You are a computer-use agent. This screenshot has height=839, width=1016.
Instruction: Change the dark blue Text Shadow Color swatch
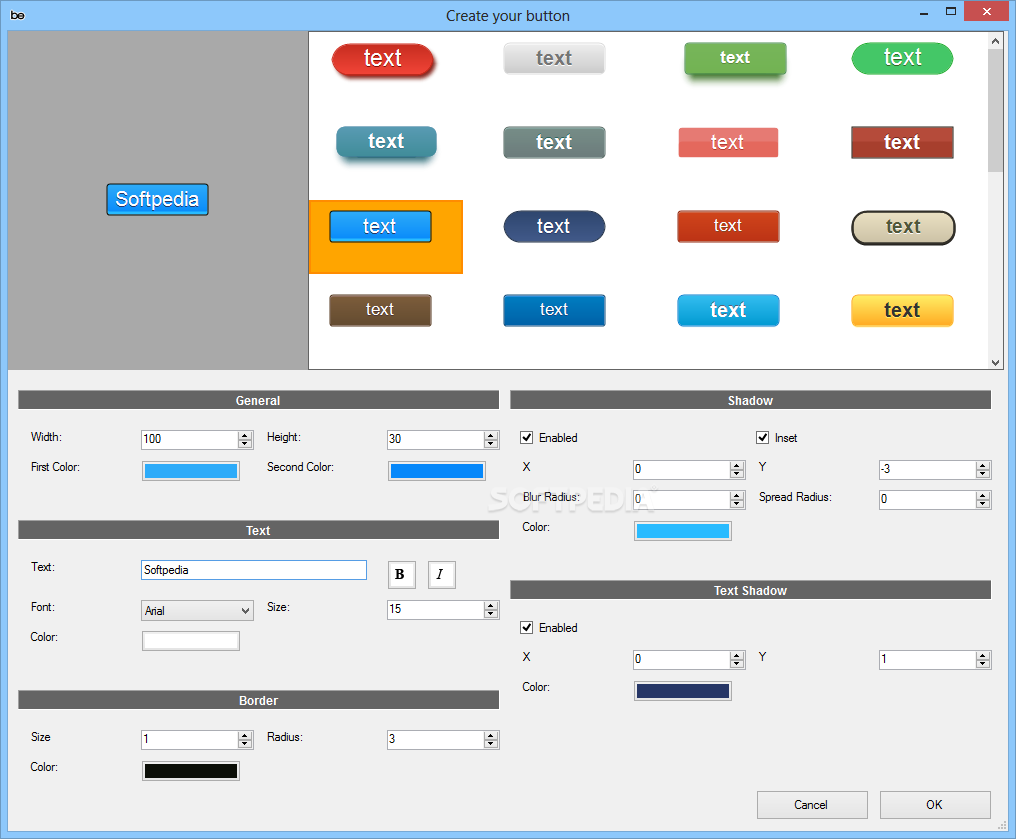683,691
